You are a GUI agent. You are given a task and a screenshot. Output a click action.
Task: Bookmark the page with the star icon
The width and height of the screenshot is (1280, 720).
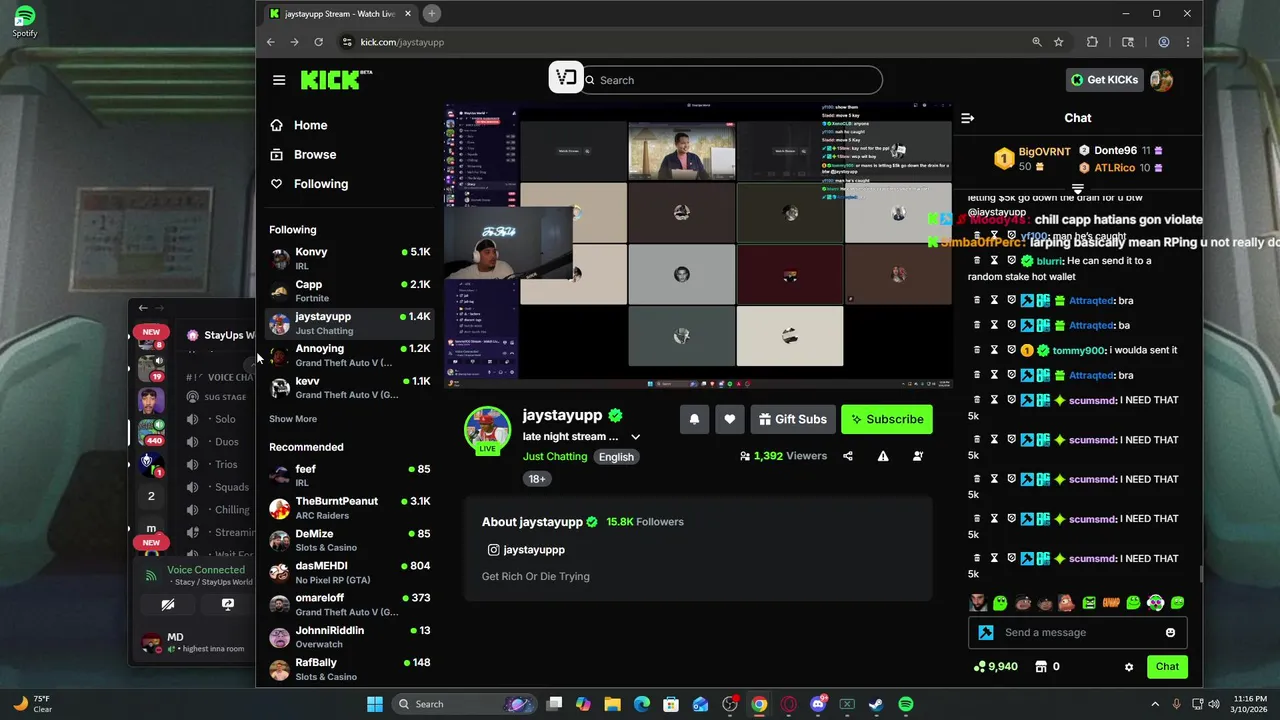pos(1058,42)
